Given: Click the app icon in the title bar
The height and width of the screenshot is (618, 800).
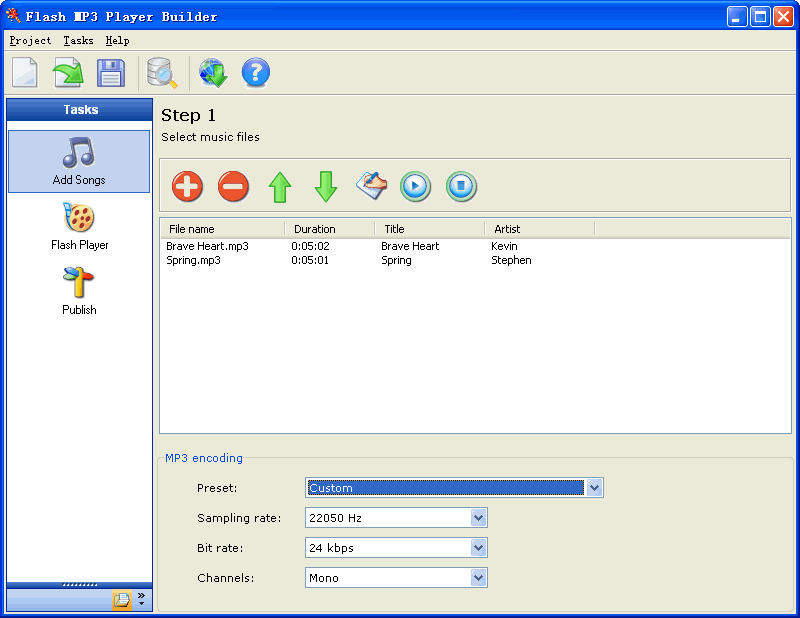Looking at the screenshot, I should tap(13, 16).
